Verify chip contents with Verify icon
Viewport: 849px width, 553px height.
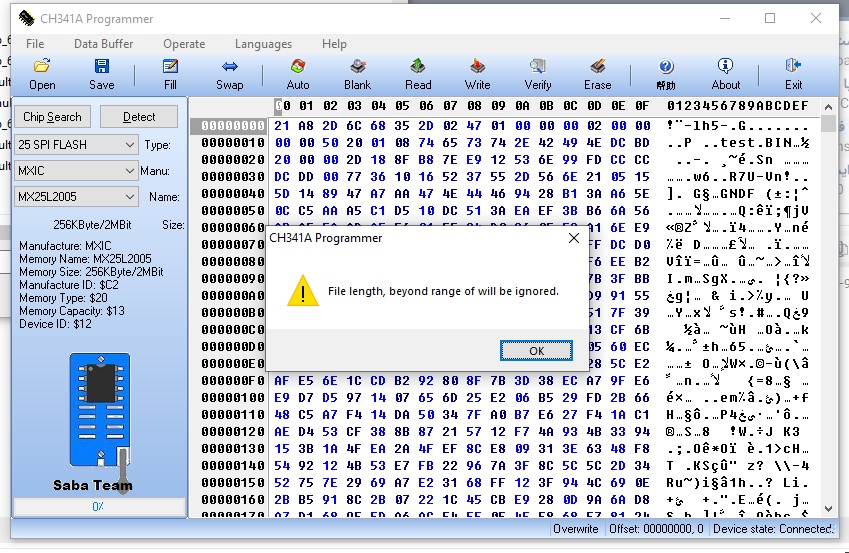click(x=538, y=75)
